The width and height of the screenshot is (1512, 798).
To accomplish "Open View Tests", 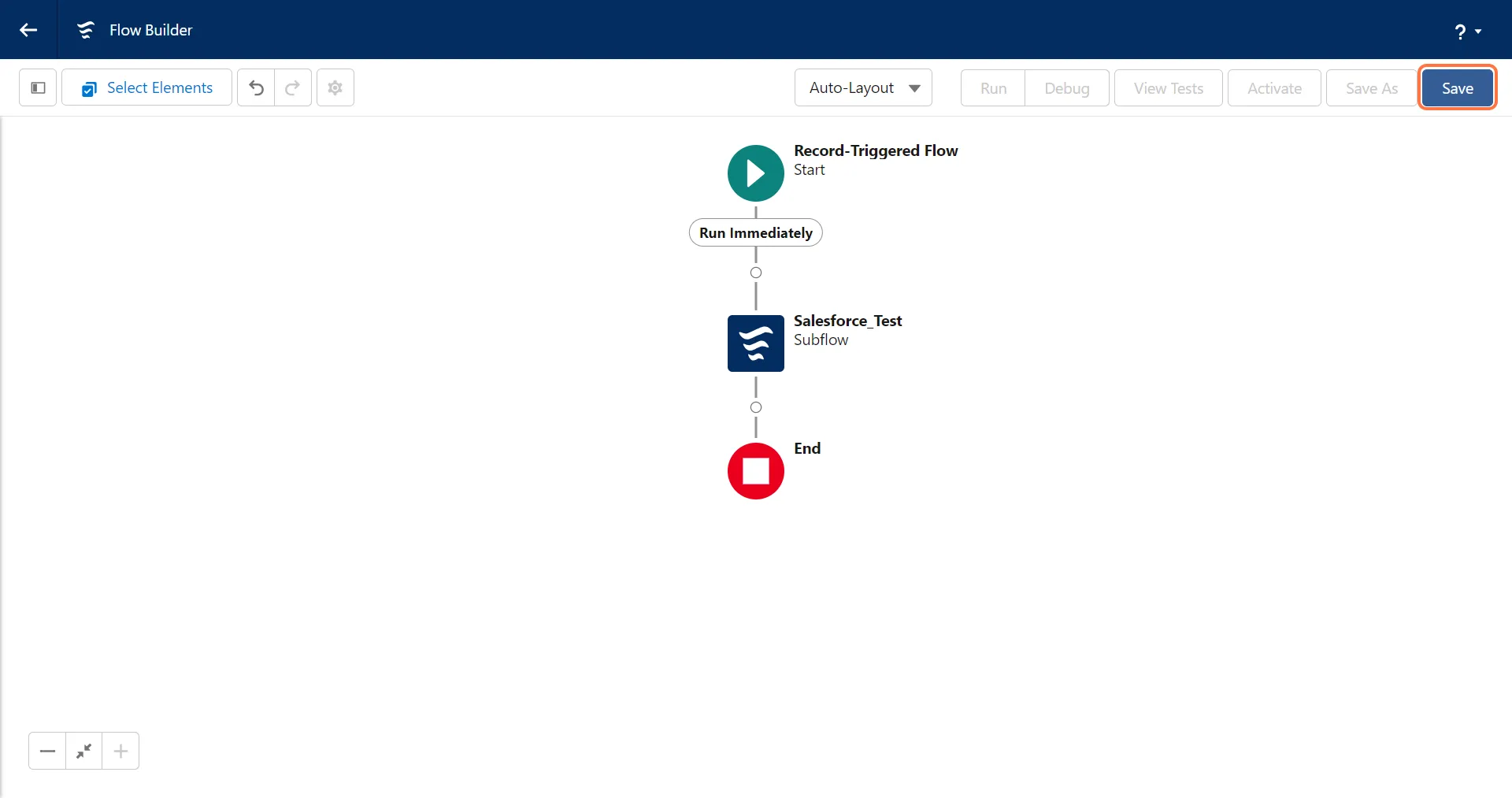I will click(1168, 88).
